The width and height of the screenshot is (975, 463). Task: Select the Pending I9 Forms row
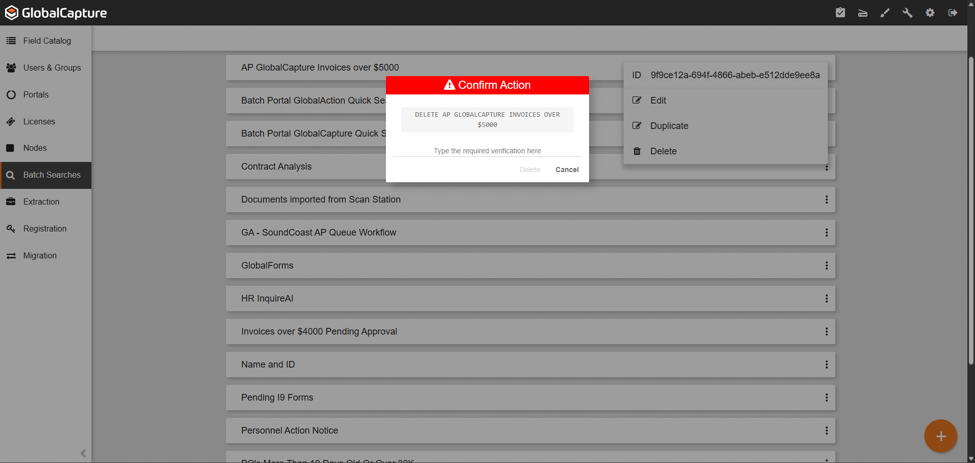(x=530, y=397)
